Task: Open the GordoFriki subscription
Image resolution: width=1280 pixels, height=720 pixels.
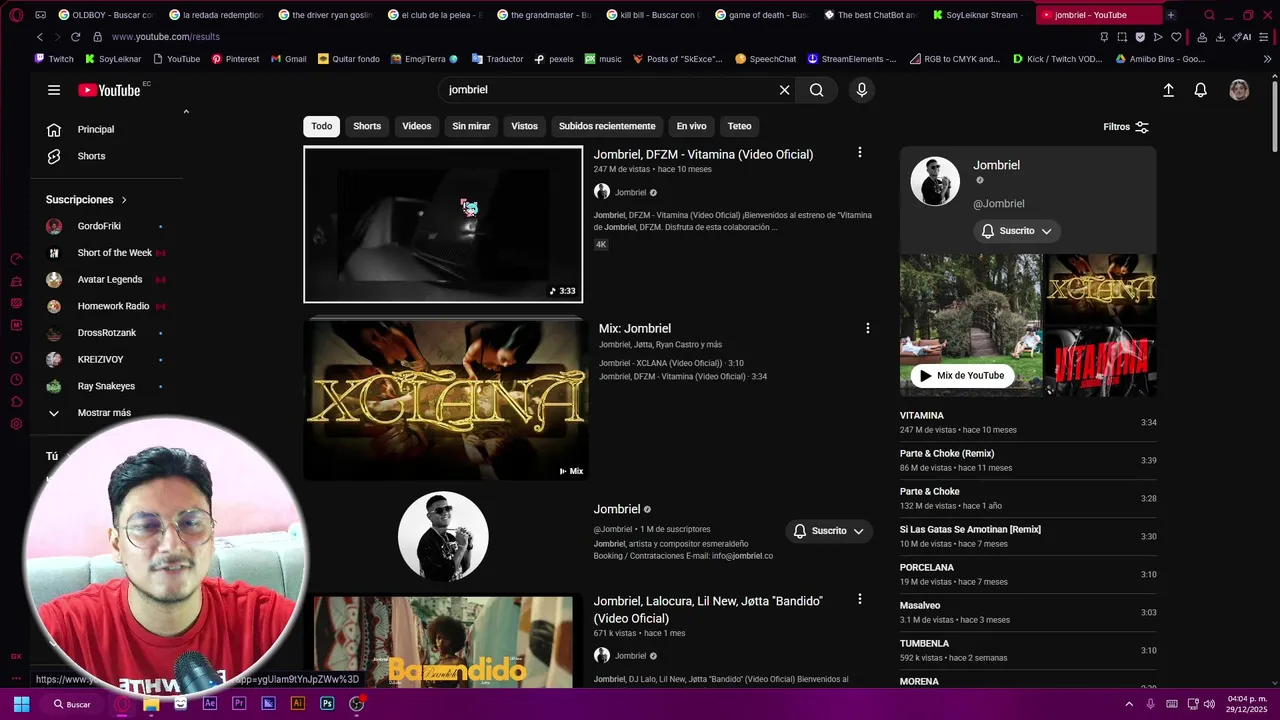Action: point(99,226)
